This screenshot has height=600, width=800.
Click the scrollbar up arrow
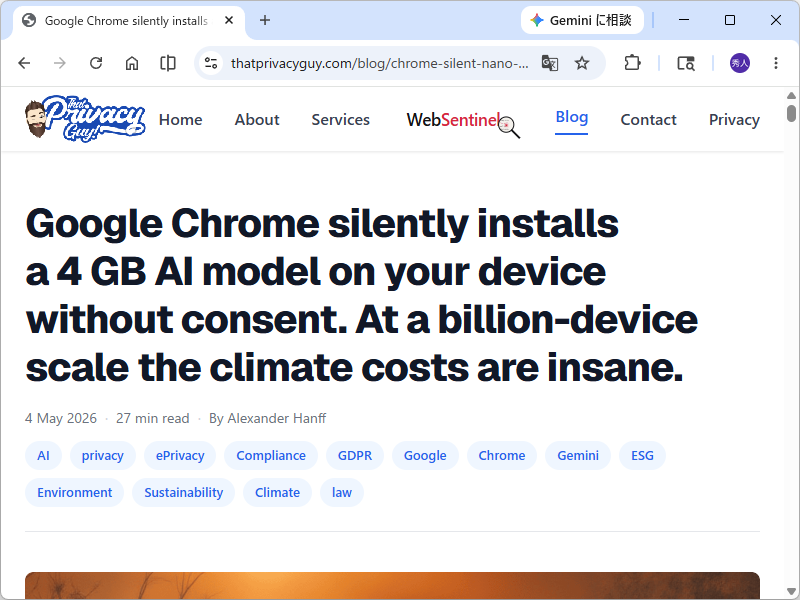coord(791,95)
